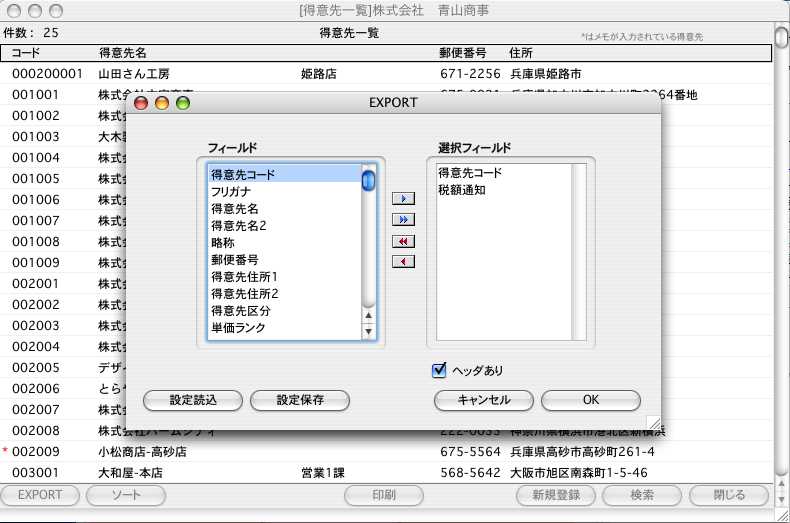
Task: Click the 設定保存 button
Action: [300, 400]
